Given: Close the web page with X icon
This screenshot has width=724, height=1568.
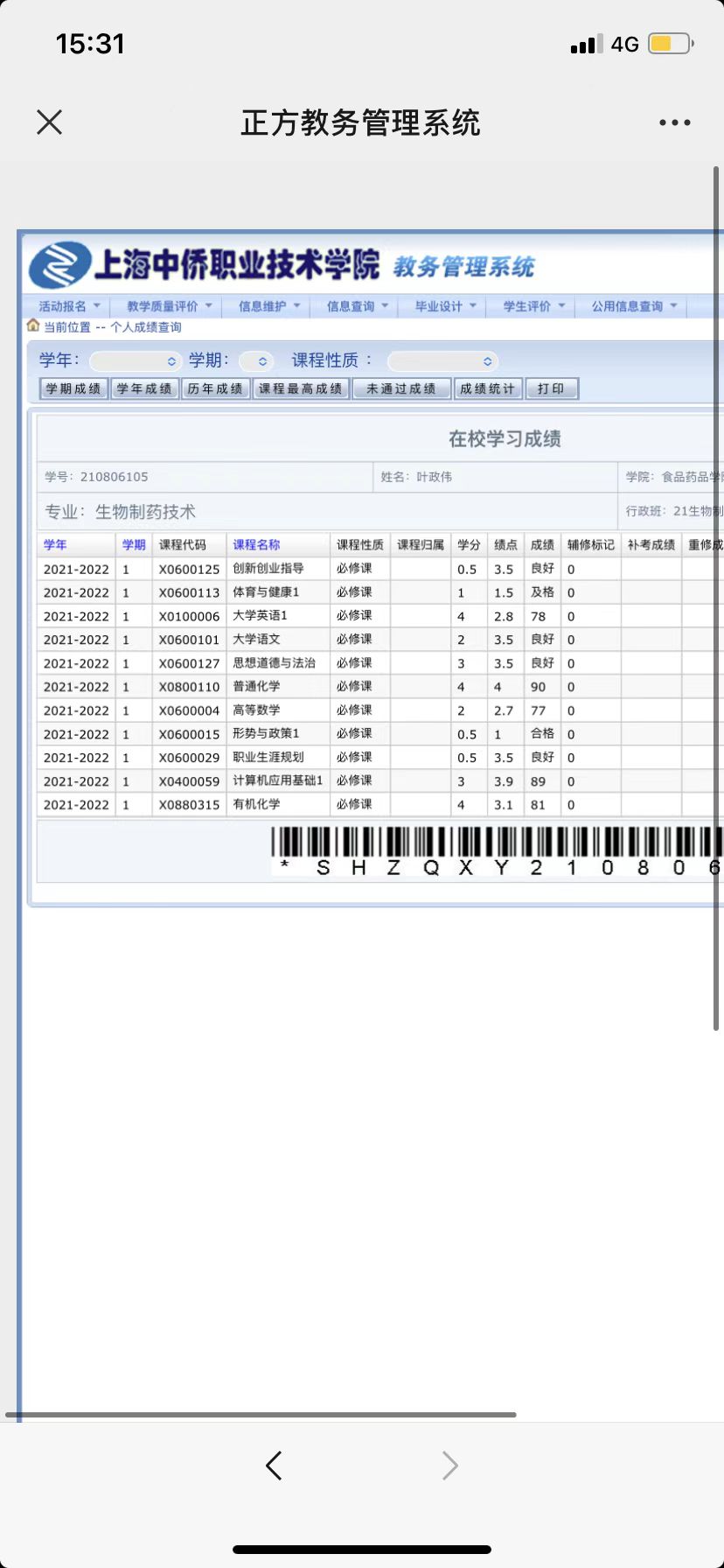Looking at the screenshot, I should 50,122.
